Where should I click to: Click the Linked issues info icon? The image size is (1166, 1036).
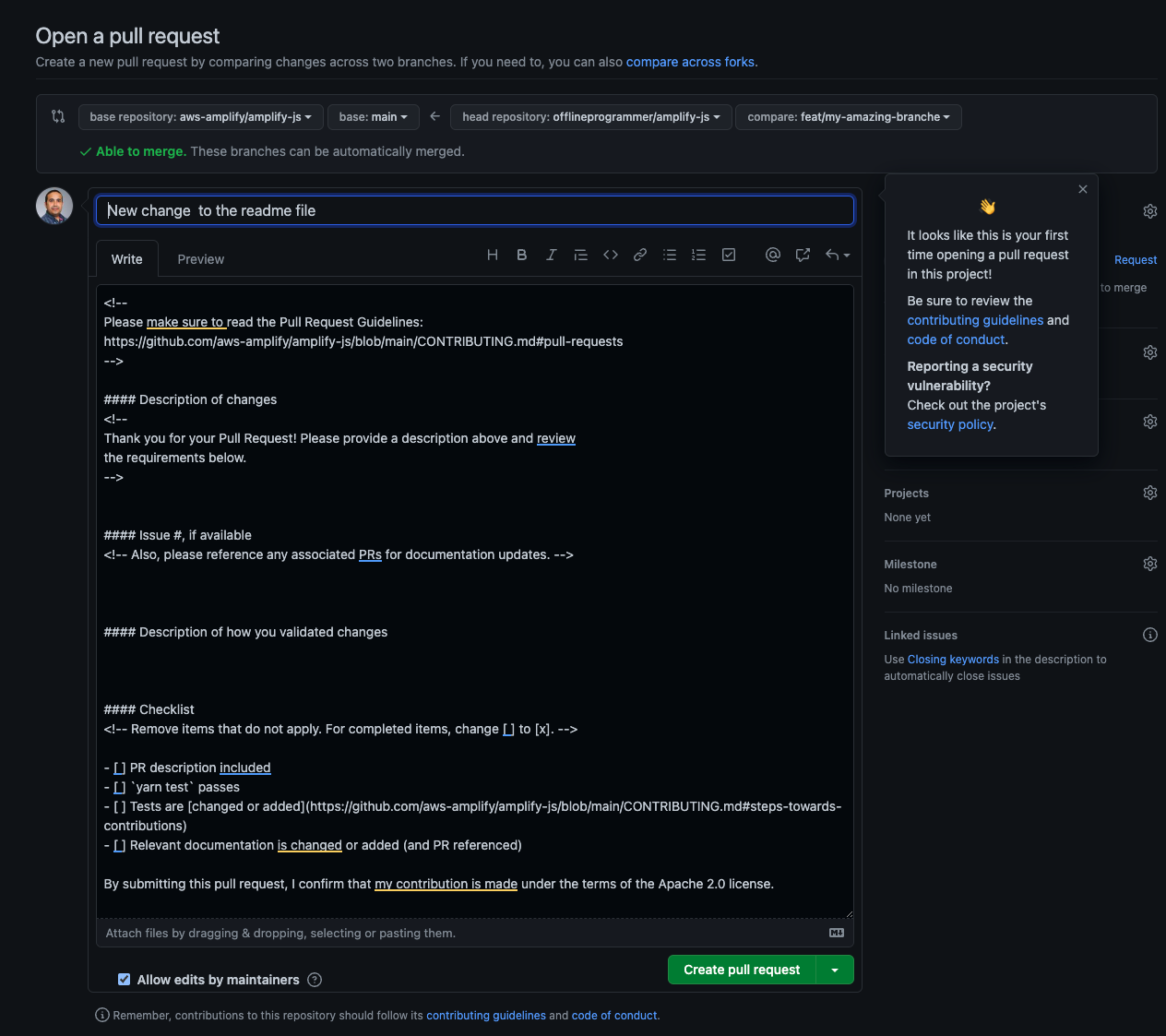(x=1150, y=635)
